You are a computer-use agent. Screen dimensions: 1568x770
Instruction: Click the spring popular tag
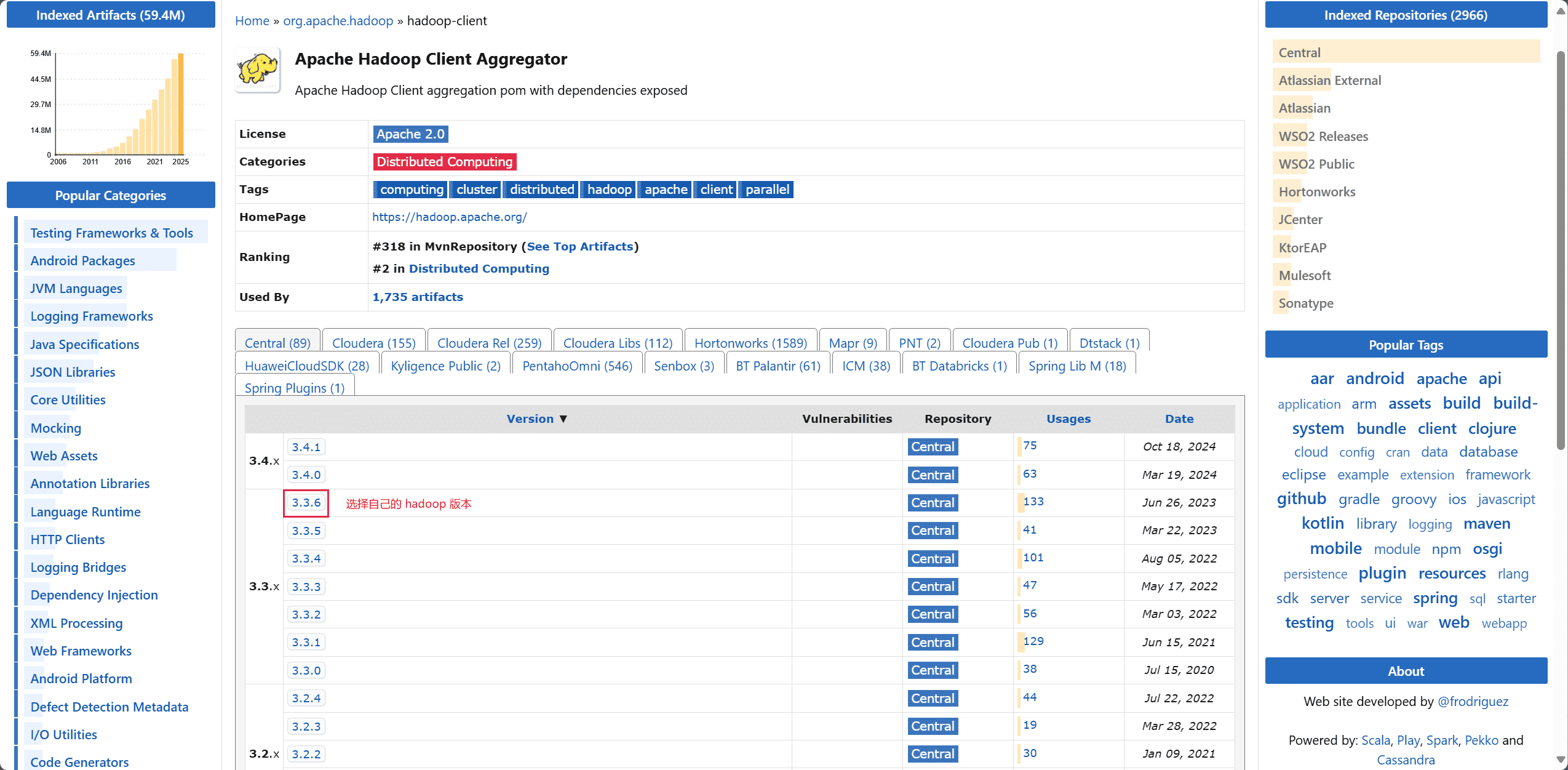[1435, 598]
